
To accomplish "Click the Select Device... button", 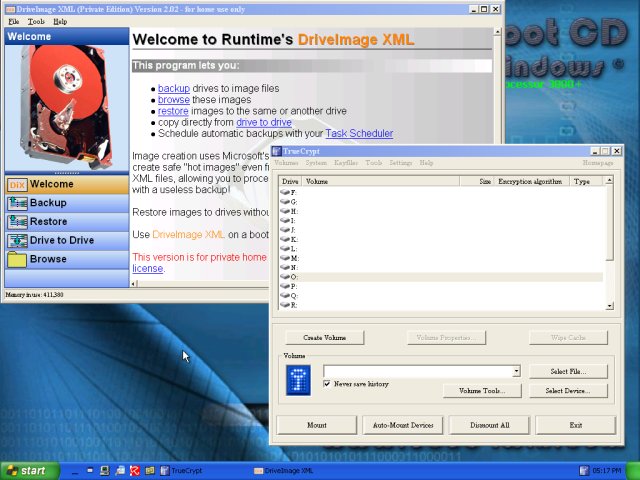I will point(568,391).
